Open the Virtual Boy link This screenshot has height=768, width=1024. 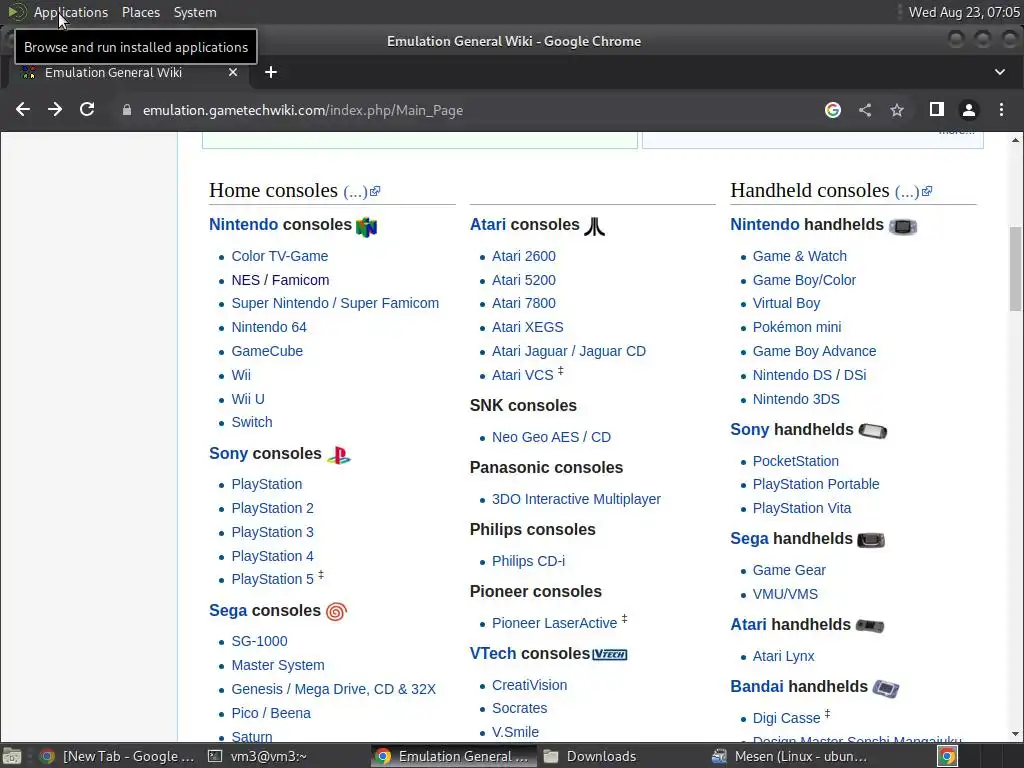(786, 303)
